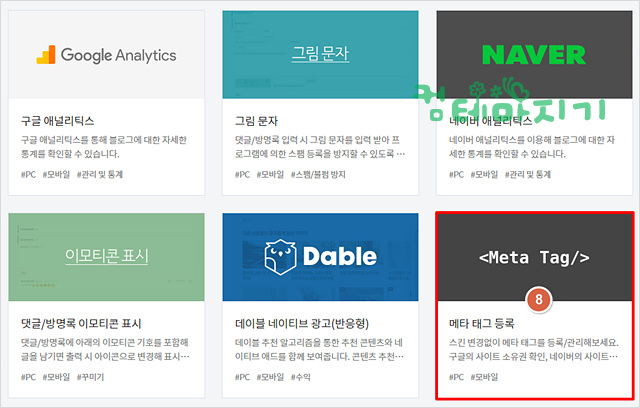Select #관리 및 통계 tag under 구글 애널리틱스
This screenshot has width=640, height=408.
[100, 175]
